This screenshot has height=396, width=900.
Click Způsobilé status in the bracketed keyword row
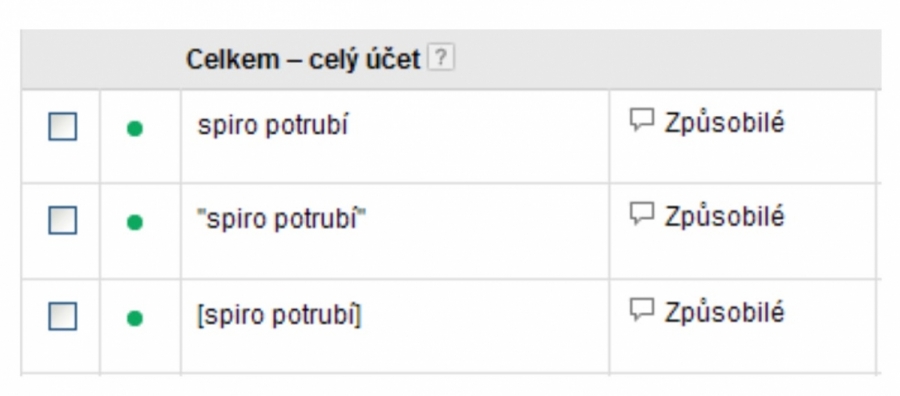(x=724, y=312)
